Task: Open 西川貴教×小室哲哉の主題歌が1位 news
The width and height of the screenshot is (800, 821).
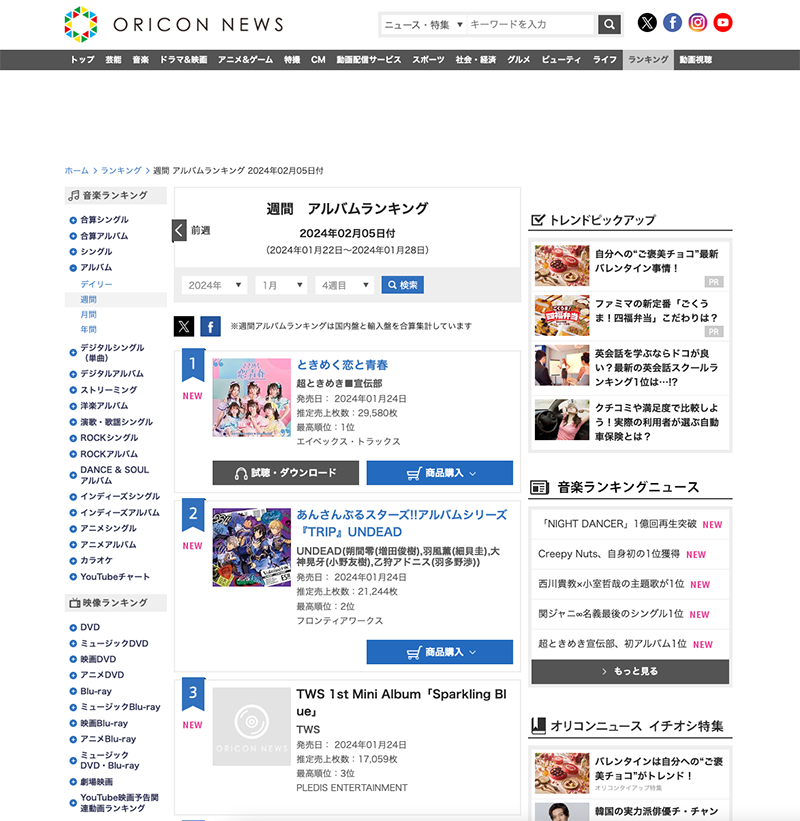Action: click(611, 584)
